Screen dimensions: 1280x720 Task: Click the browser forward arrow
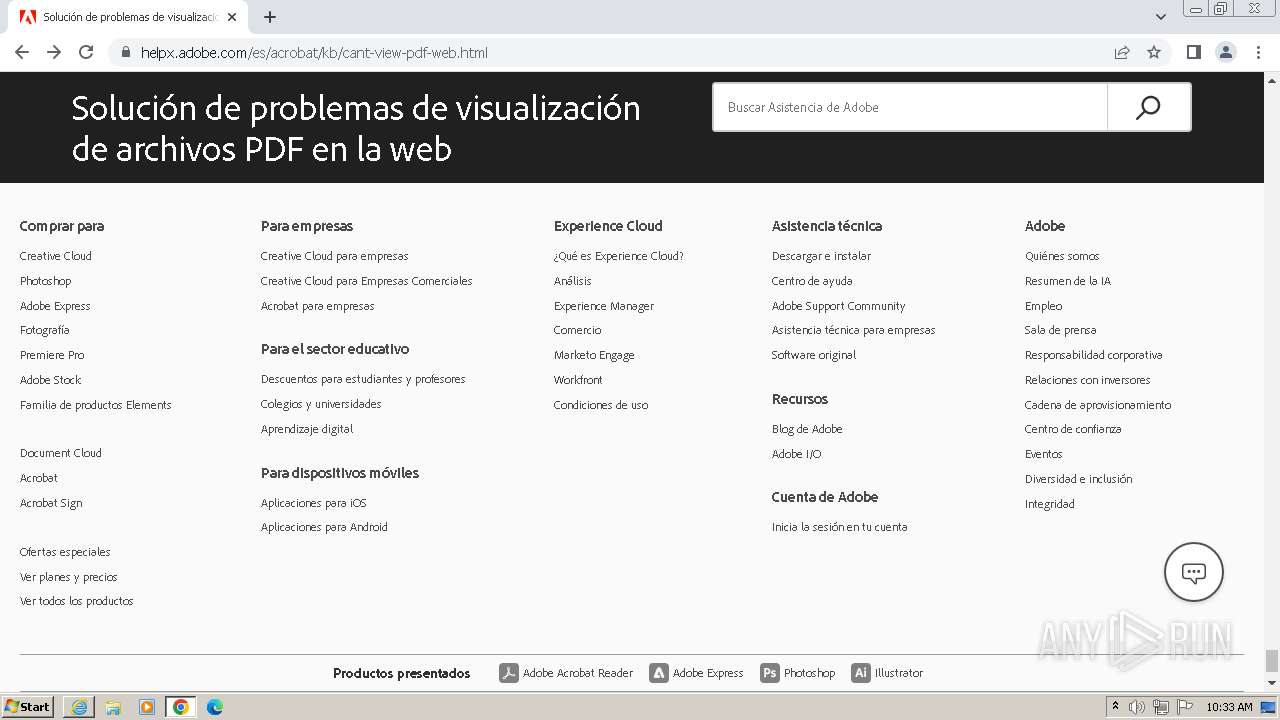click(54, 52)
